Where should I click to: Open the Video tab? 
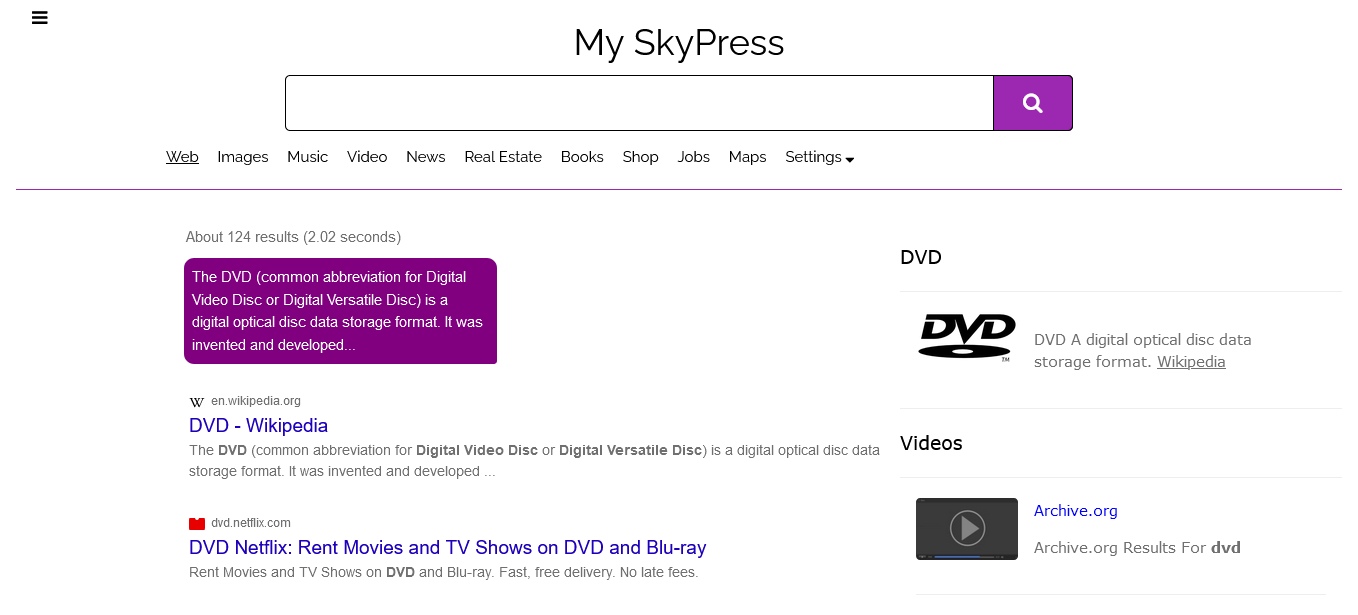click(367, 157)
